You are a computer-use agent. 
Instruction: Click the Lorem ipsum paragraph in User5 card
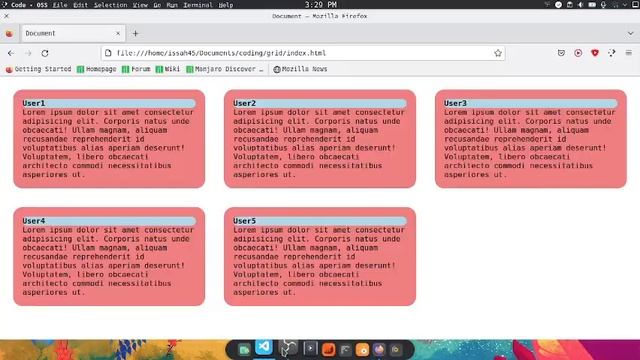319,261
